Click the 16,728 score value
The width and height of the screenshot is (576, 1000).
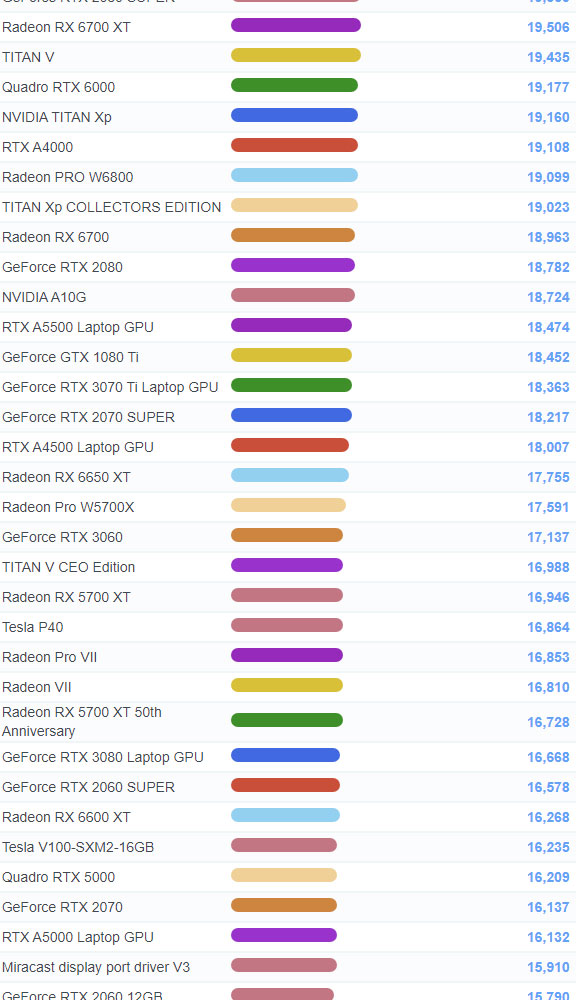[548, 722]
